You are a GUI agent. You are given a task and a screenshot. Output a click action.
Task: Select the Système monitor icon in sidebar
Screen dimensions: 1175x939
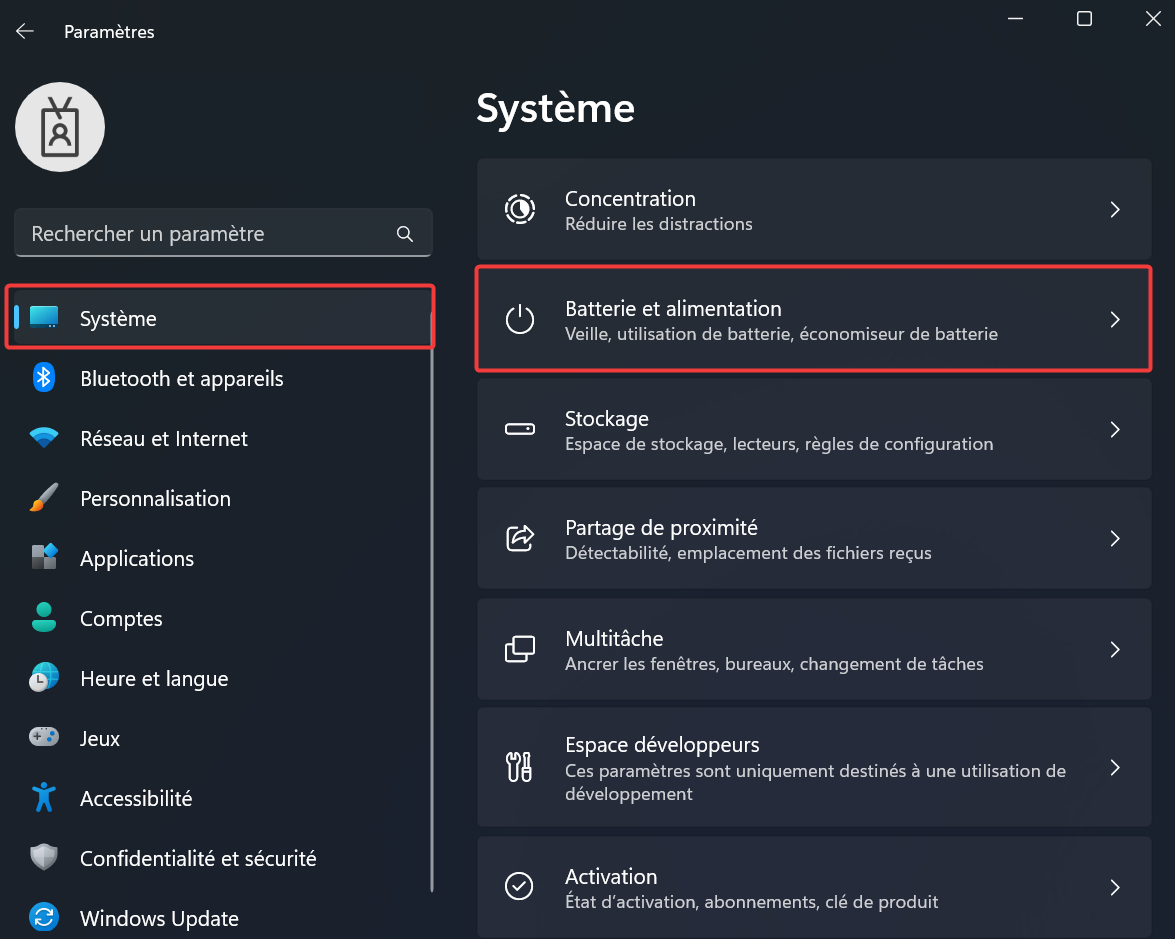tap(44, 318)
